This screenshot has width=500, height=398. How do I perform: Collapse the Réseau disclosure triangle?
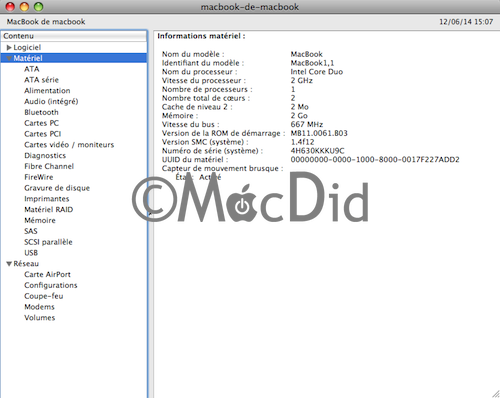pos(9,264)
